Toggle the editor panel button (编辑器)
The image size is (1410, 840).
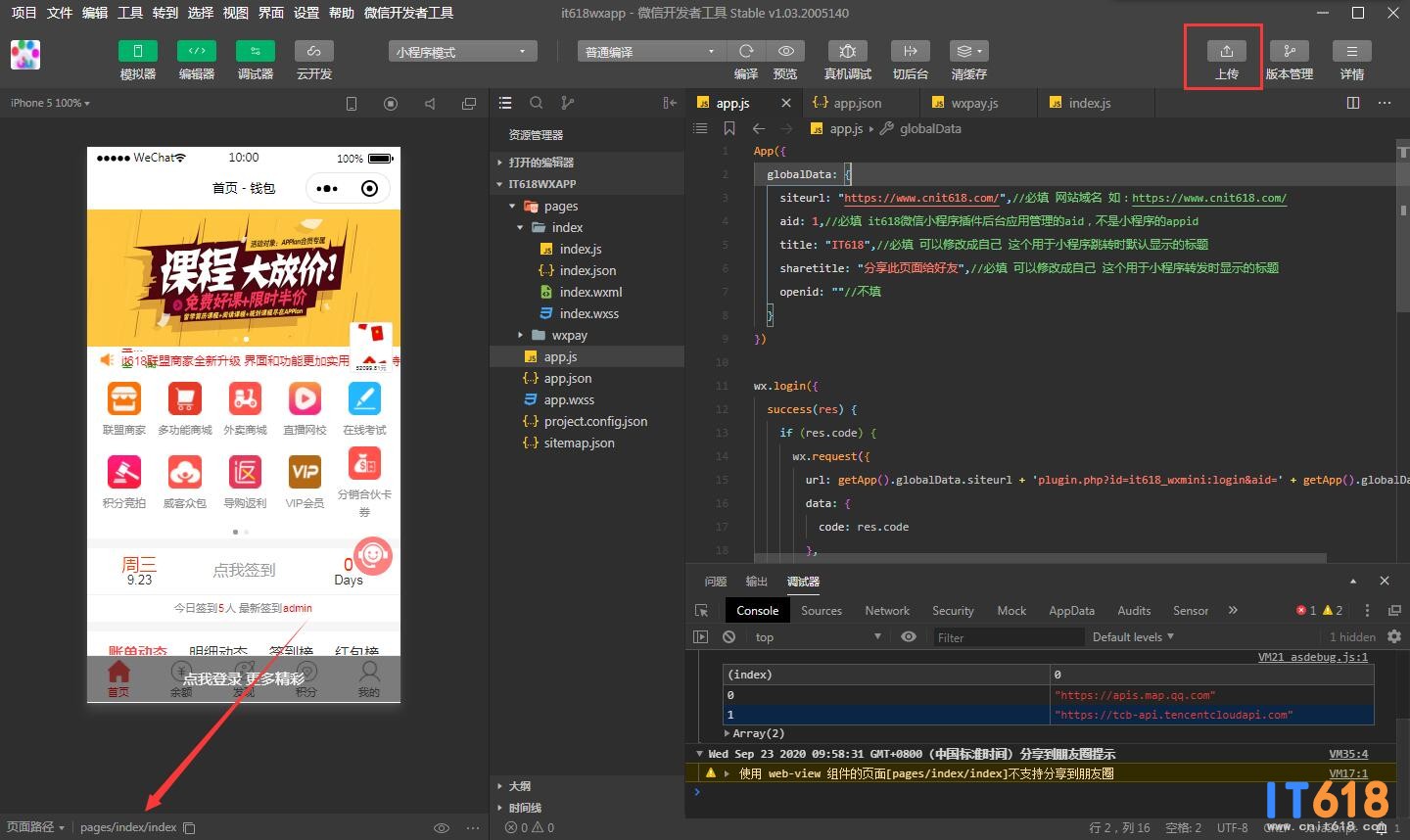coord(197,51)
